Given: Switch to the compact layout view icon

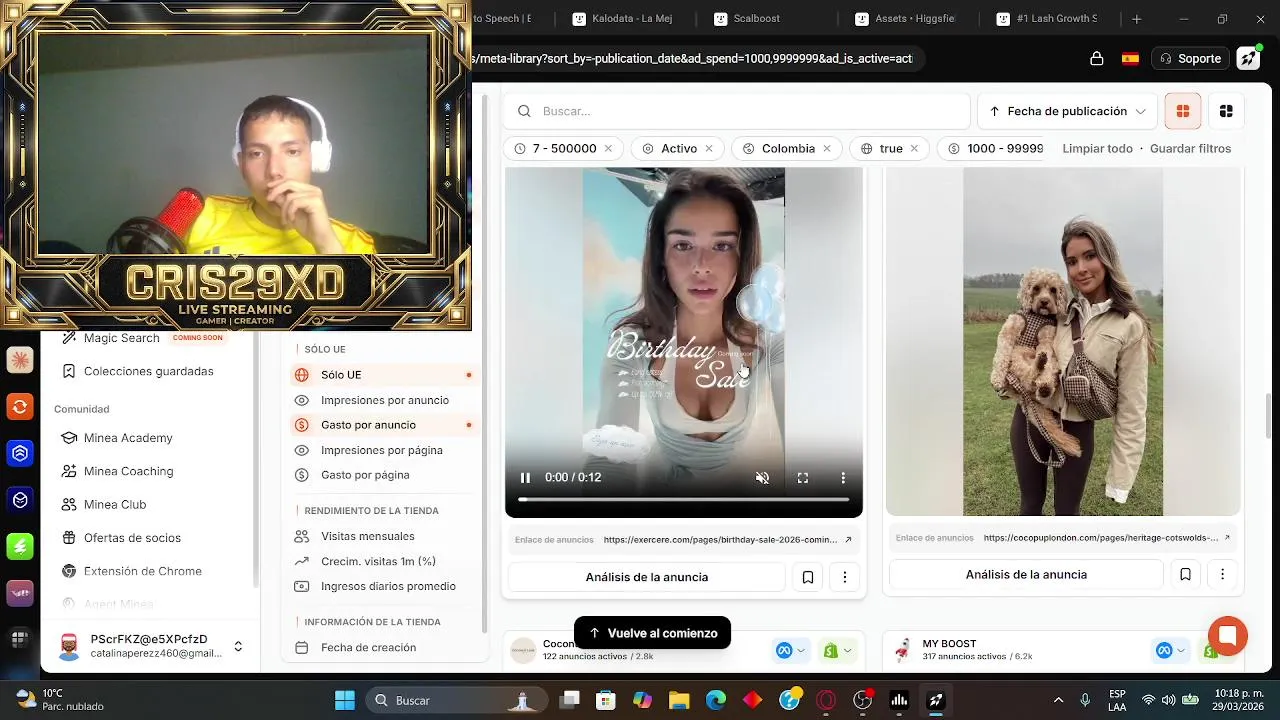Looking at the screenshot, I should 1226,111.
